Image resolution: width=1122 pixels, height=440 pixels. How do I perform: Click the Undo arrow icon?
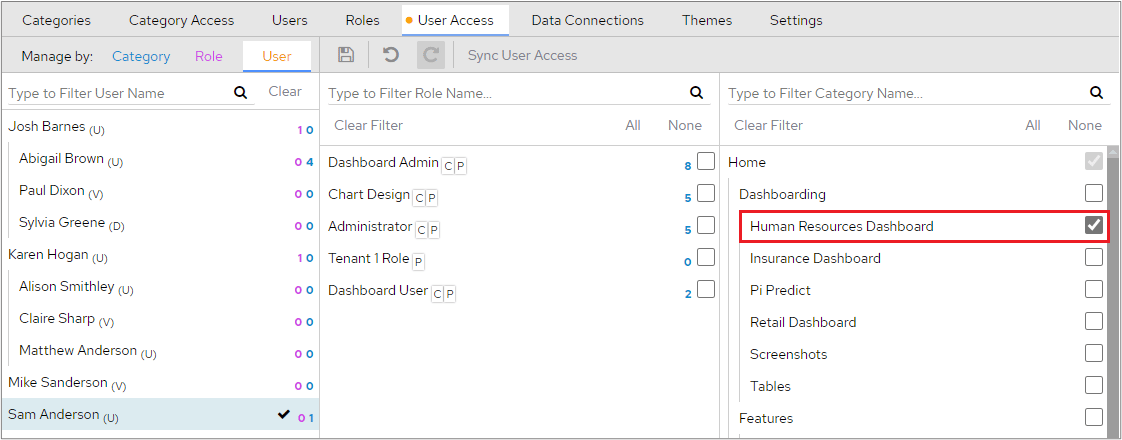(391, 55)
